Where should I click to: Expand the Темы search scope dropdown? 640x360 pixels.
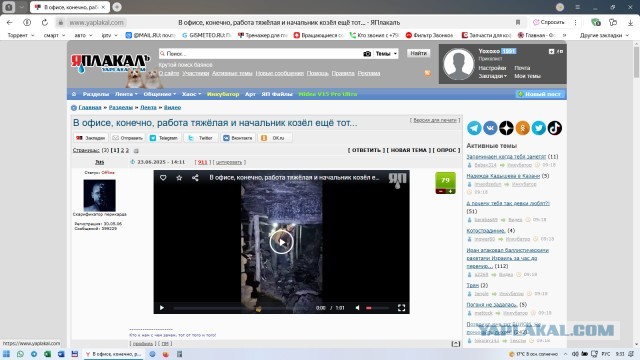[x=386, y=53]
